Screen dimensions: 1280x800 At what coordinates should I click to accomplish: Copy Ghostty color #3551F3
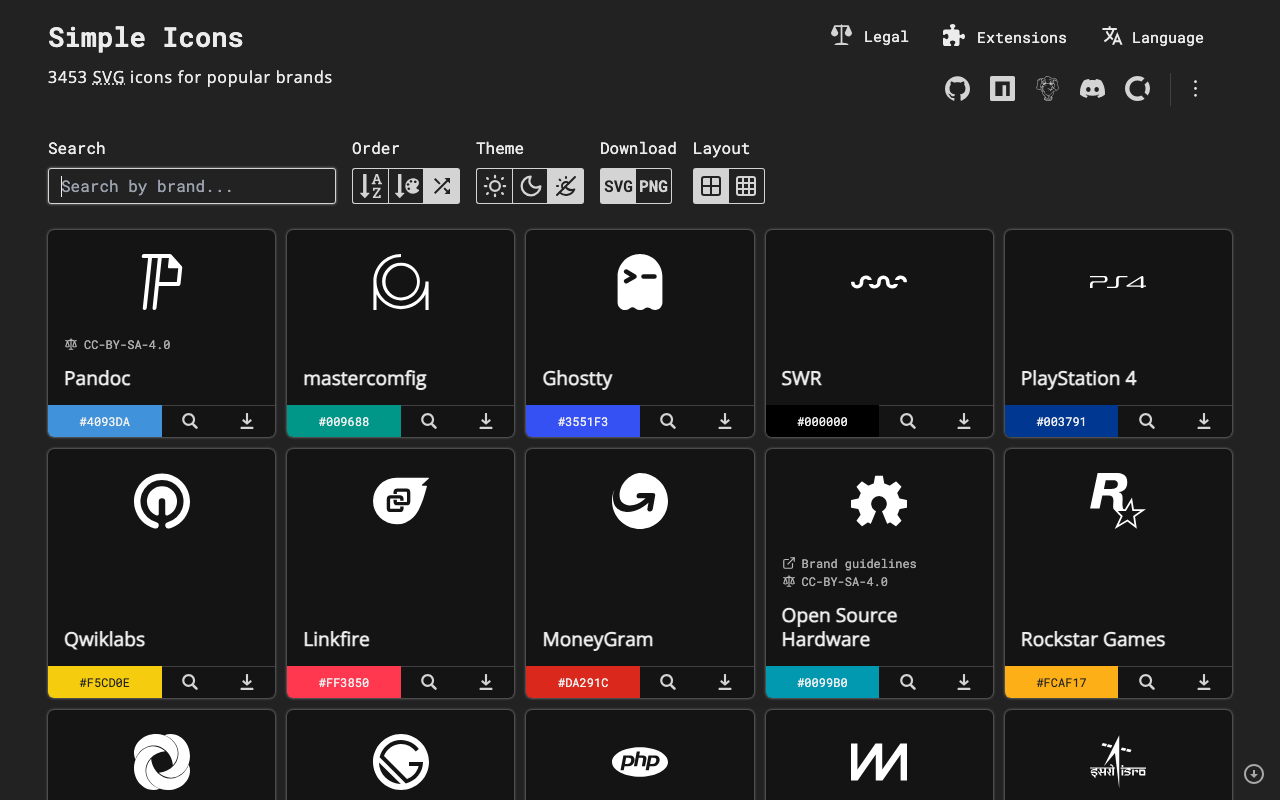click(583, 421)
